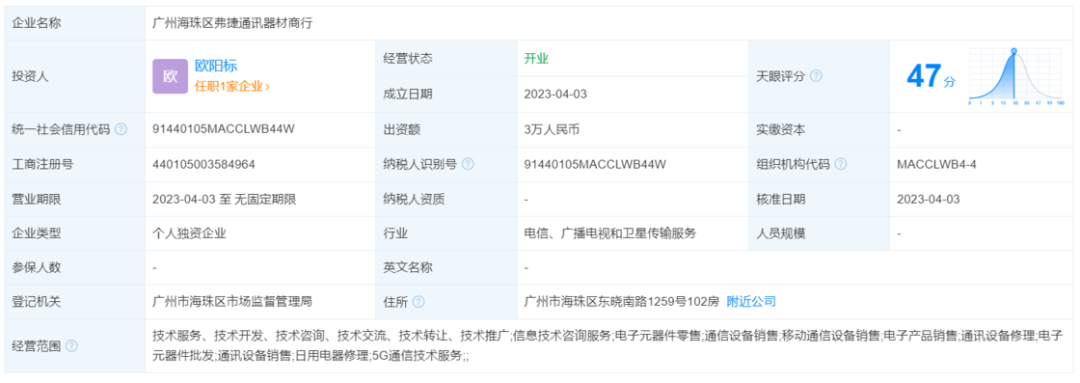
Task: Click the 企业类型 label
Action: [x=37, y=234]
